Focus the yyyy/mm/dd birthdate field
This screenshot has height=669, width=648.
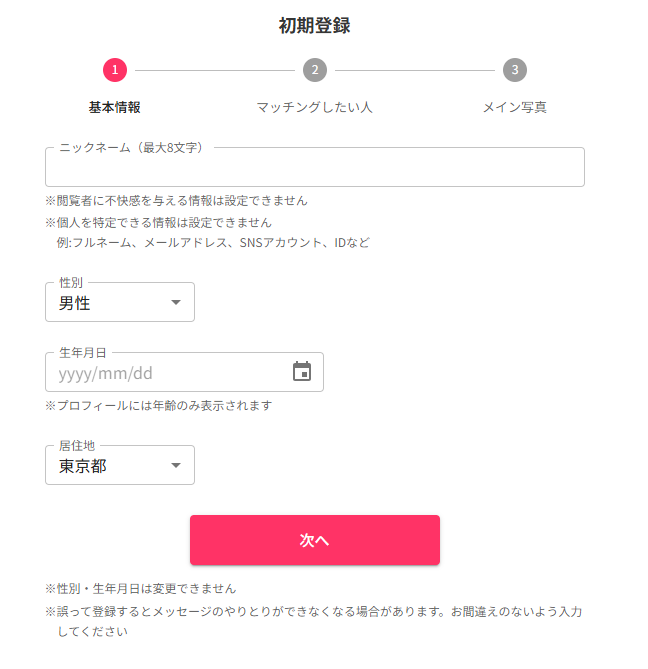coord(184,372)
